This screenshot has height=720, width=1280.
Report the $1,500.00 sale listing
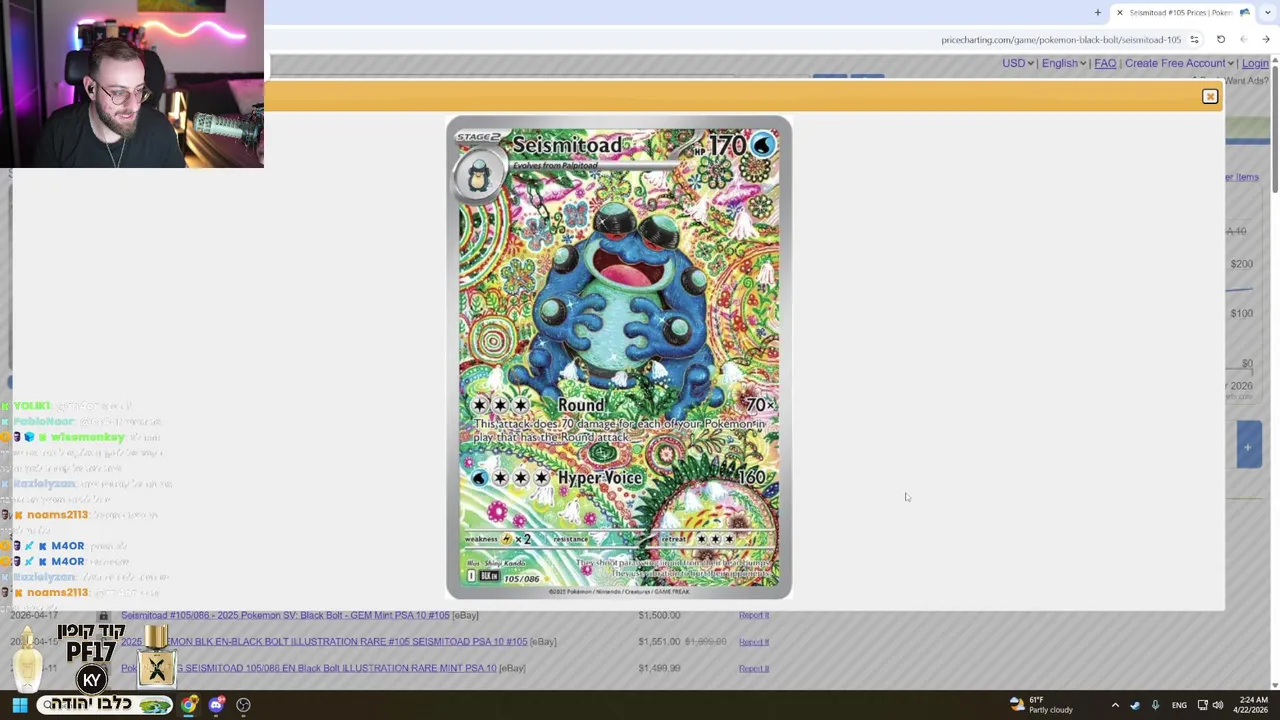[x=754, y=615]
